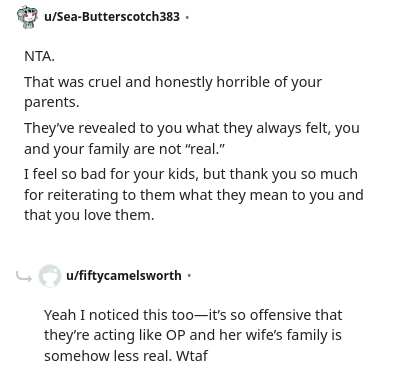The image size is (400, 392).
Task: Open the u/fiftycamelsworth username link
Action: pos(124,276)
